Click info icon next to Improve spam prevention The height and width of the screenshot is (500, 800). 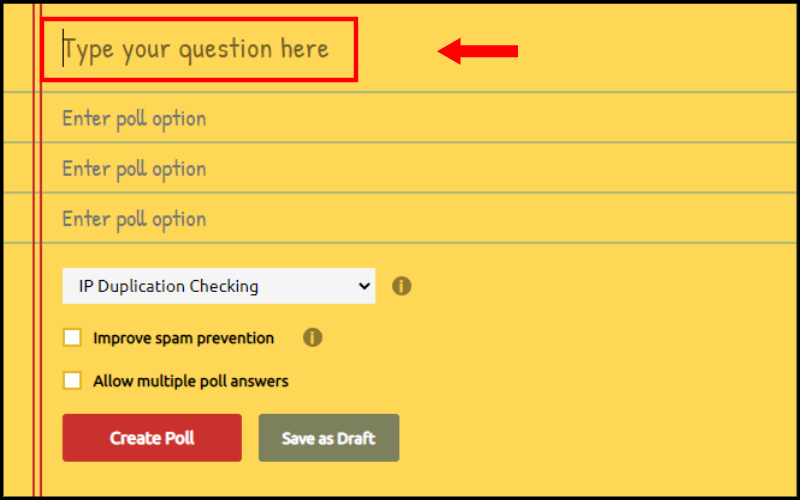pos(312,337)
